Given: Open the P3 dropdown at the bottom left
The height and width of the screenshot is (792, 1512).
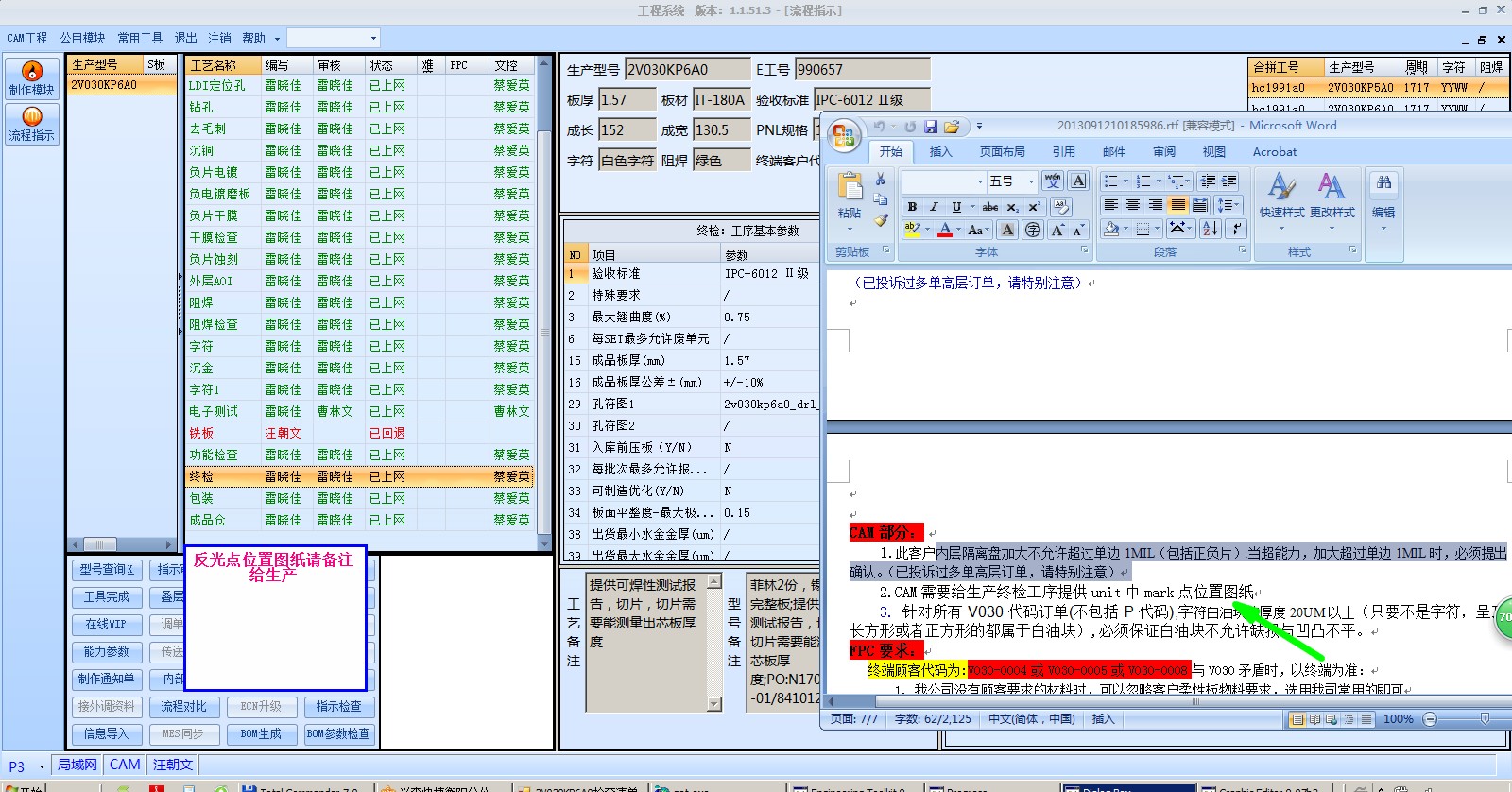Looking at the screenshot, I should pyautogui.click(x=42, y=766).
